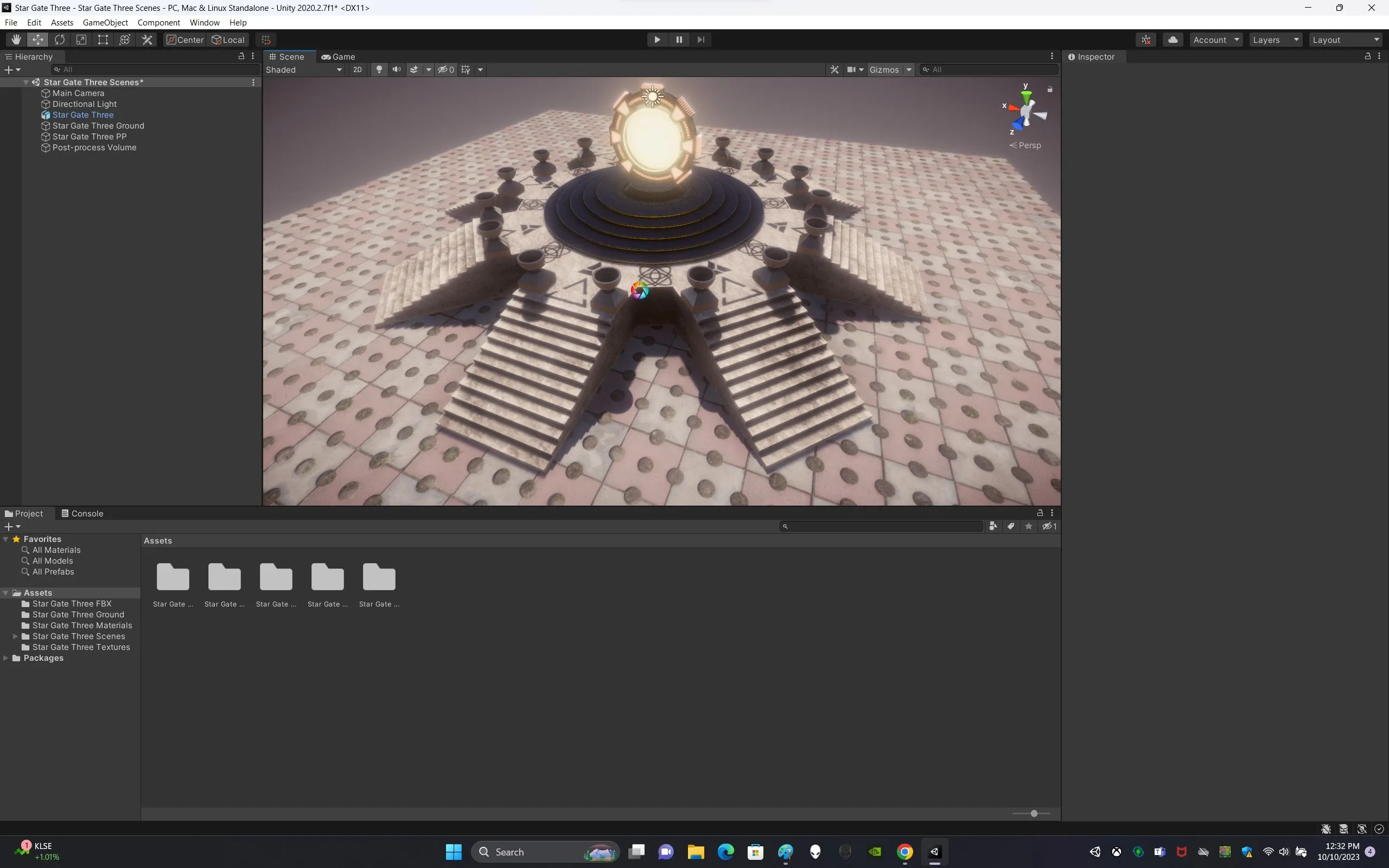Open the Shaded draw mode dropdown
The width and height of the screenshot is (1389, 868).
click(304, 69)
